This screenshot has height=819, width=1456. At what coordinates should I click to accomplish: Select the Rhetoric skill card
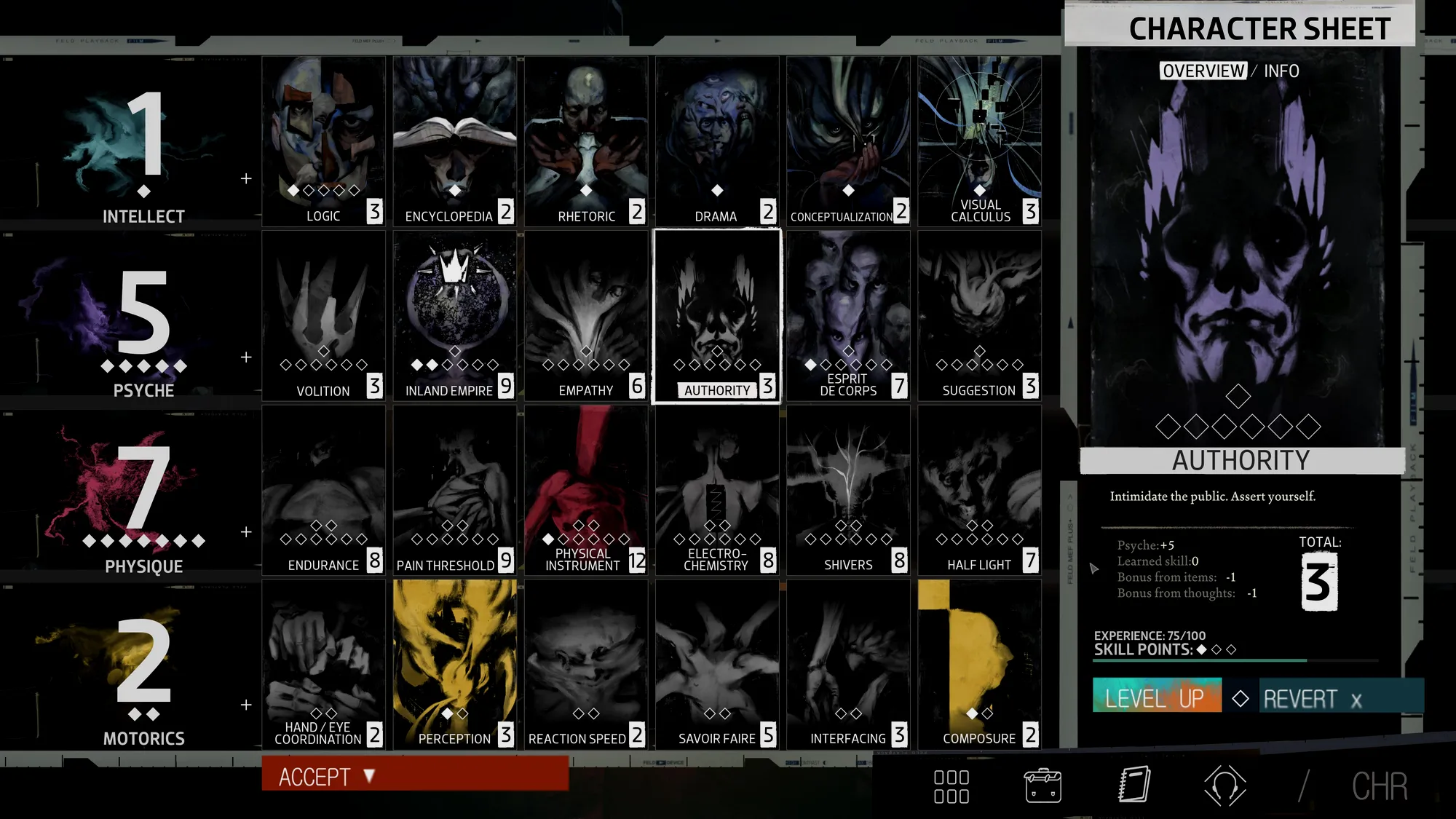[586, 141]
